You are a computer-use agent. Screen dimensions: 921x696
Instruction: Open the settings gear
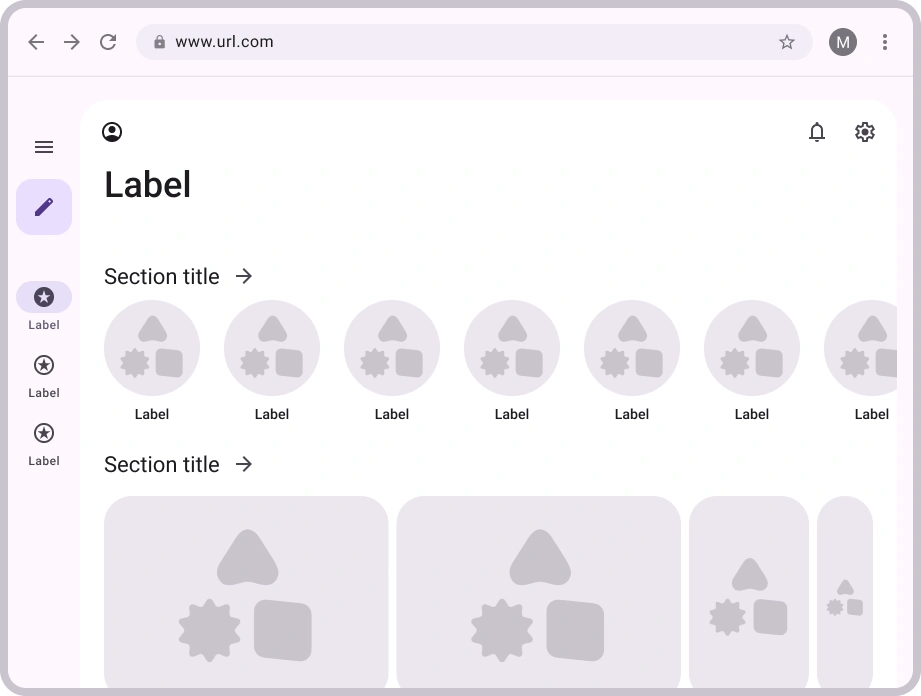pyautogui.click(x=865, y=132)
